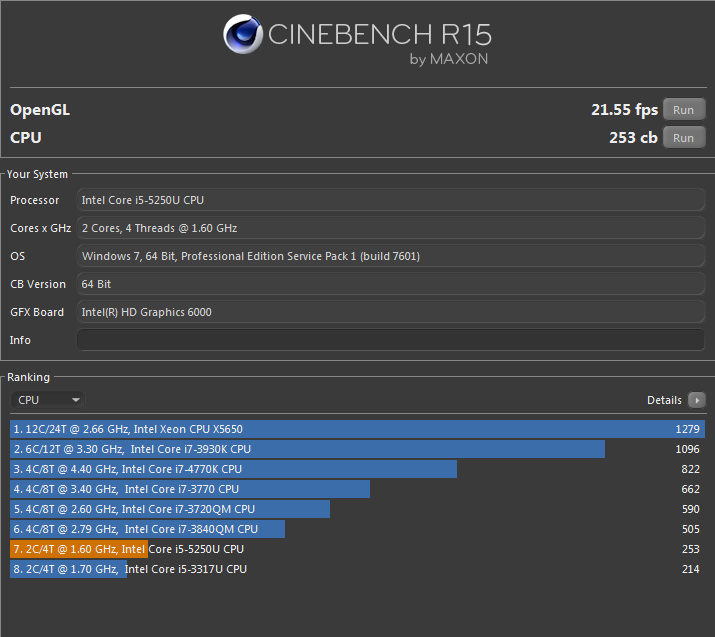Click the Core i7-3840QM ranking row

pos(148,529)
